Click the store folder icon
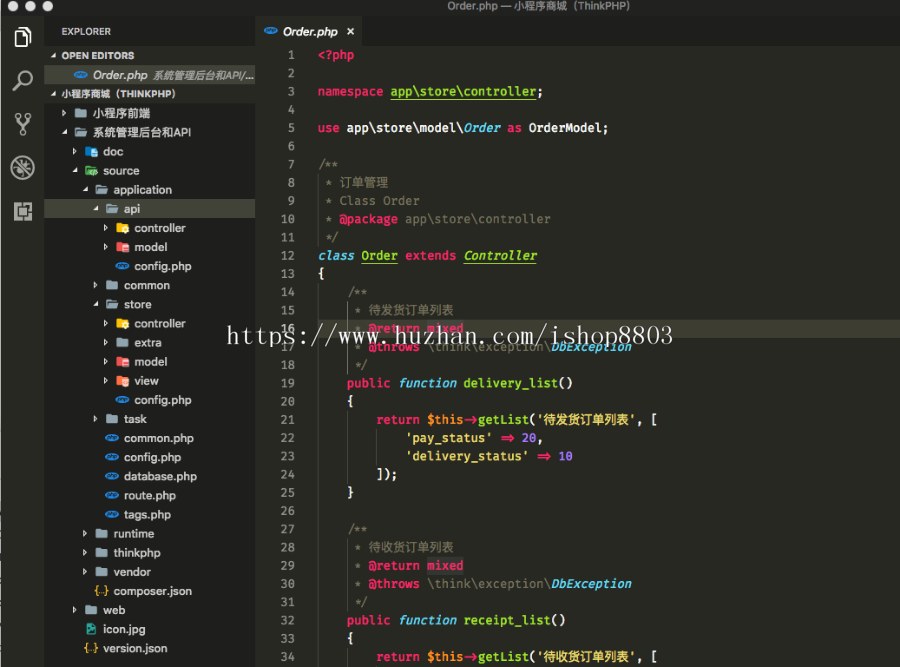Image resolution: width=900 pixels, height=667 pixels. [112, 304]
